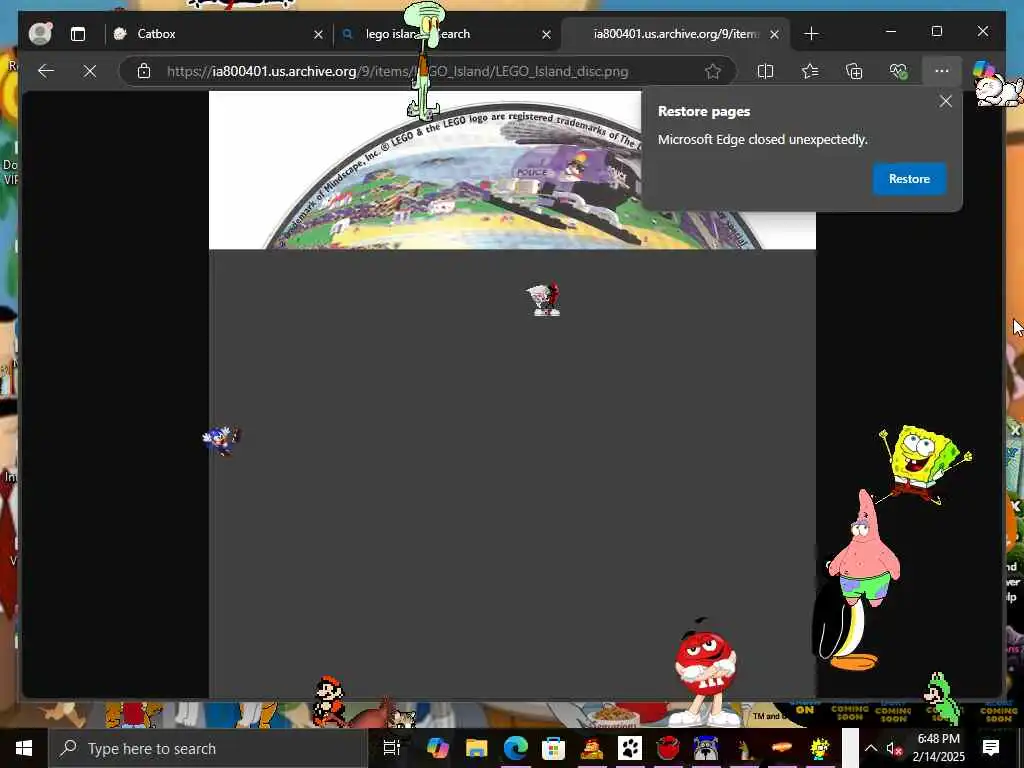Close the archive.org tab
Image resolution: width=1024 pixels, height=768 pixels.
coord(775,34)
